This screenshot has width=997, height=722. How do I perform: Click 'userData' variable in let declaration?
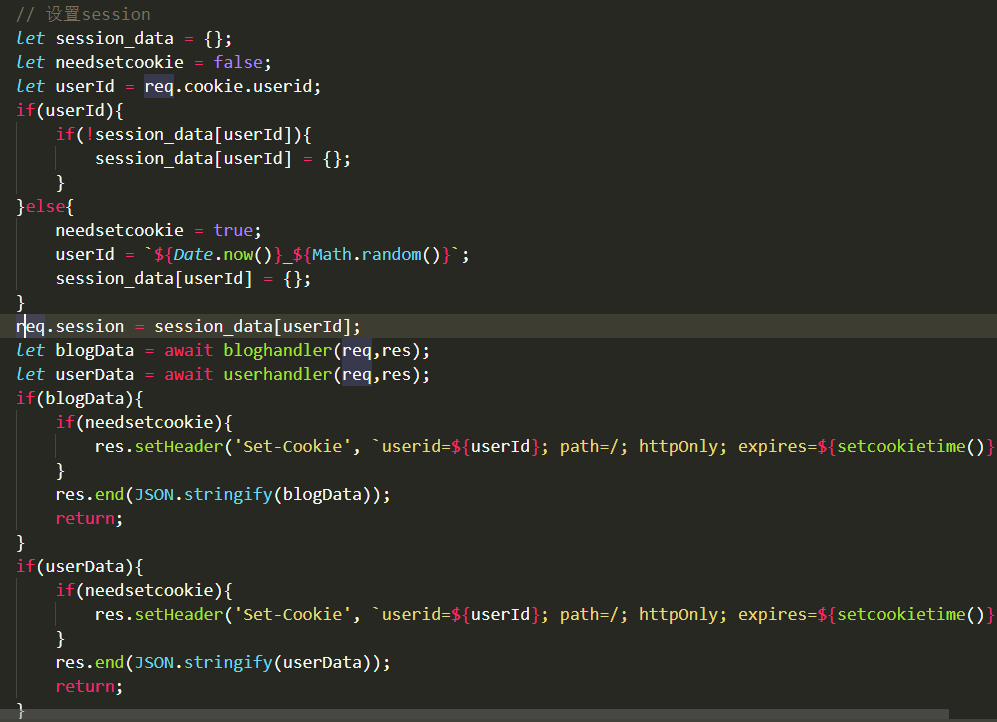(x=95, y=375)
